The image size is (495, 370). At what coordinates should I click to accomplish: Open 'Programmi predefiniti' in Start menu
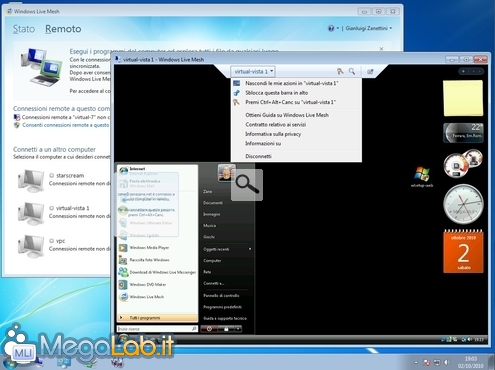222,307
